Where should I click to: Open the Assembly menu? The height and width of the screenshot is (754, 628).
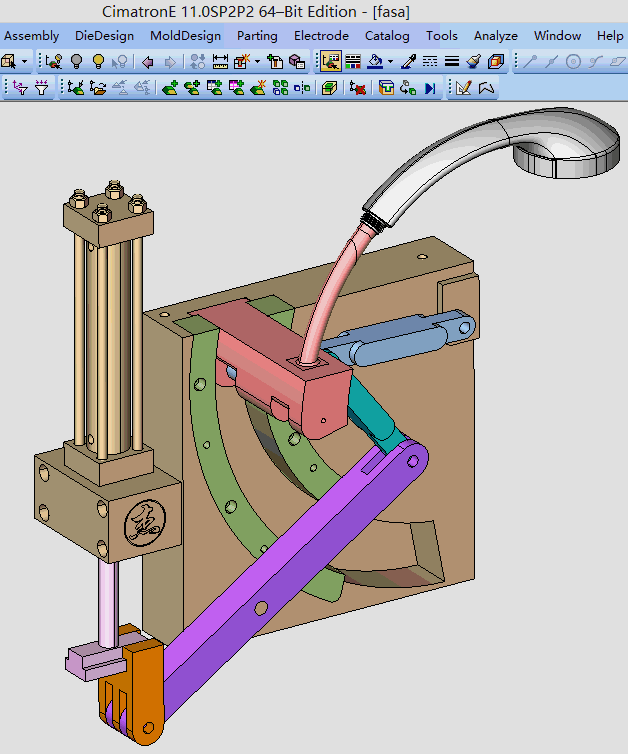(x=32, y=36)
